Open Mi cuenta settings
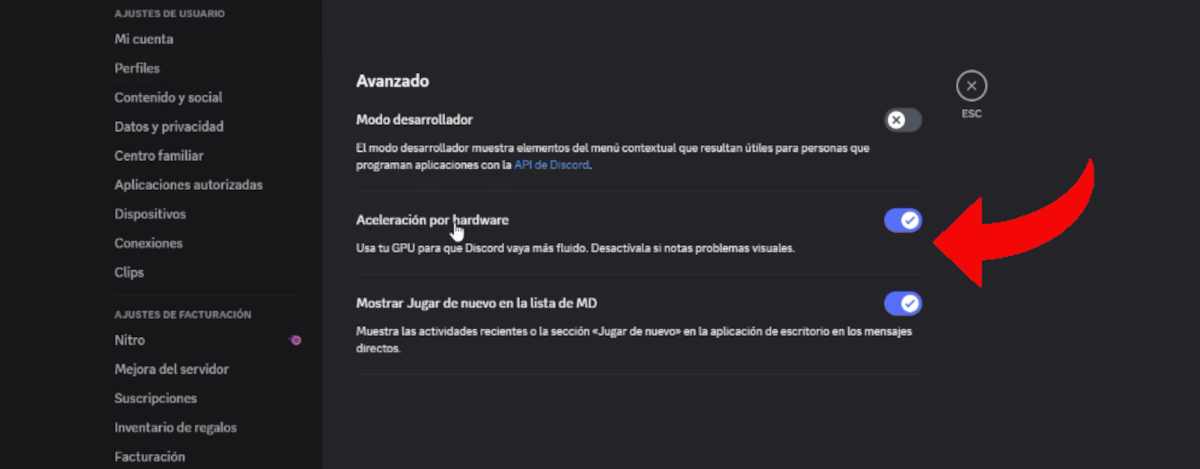 [x=144, y=39]
